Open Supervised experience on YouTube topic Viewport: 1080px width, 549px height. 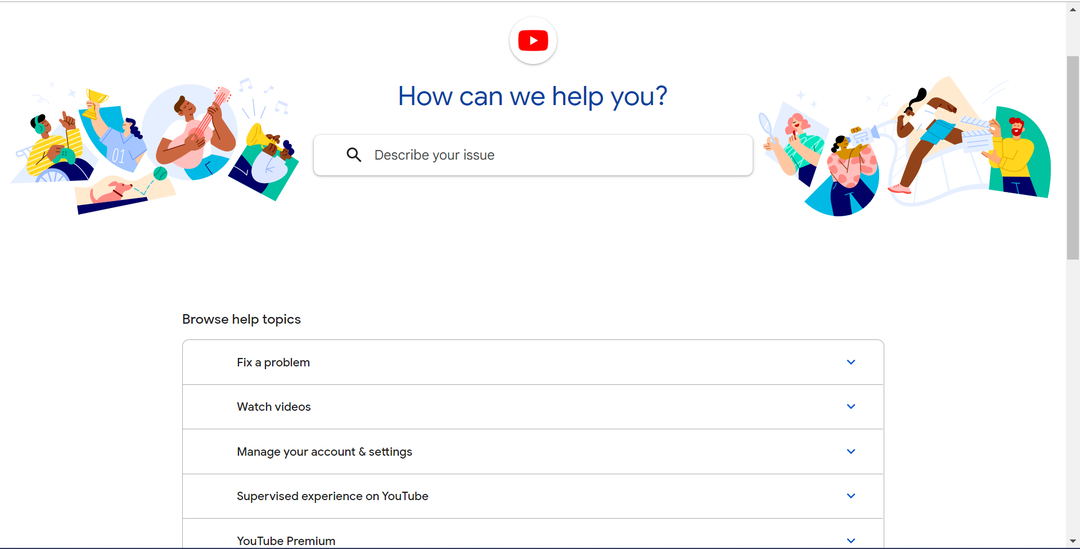pos(533,496)
